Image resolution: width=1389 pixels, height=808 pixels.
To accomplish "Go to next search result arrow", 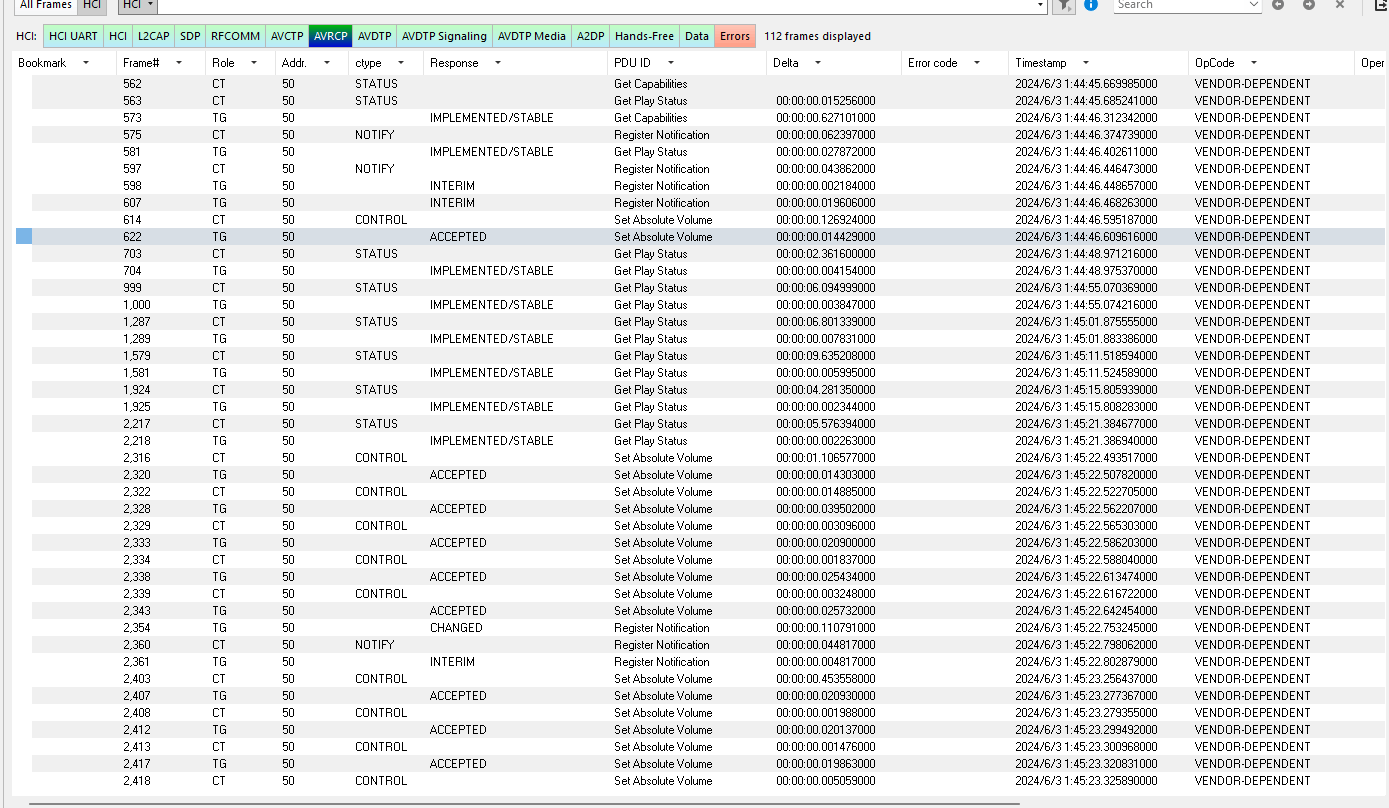I will [1309, 4].
